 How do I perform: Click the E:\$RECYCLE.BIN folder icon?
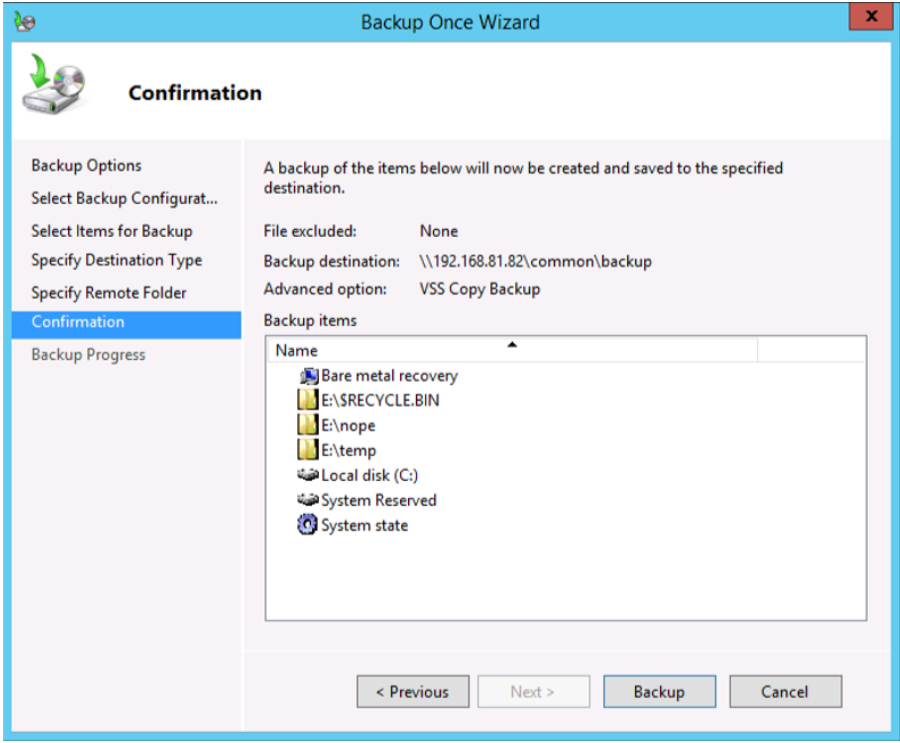click(308, 401)
